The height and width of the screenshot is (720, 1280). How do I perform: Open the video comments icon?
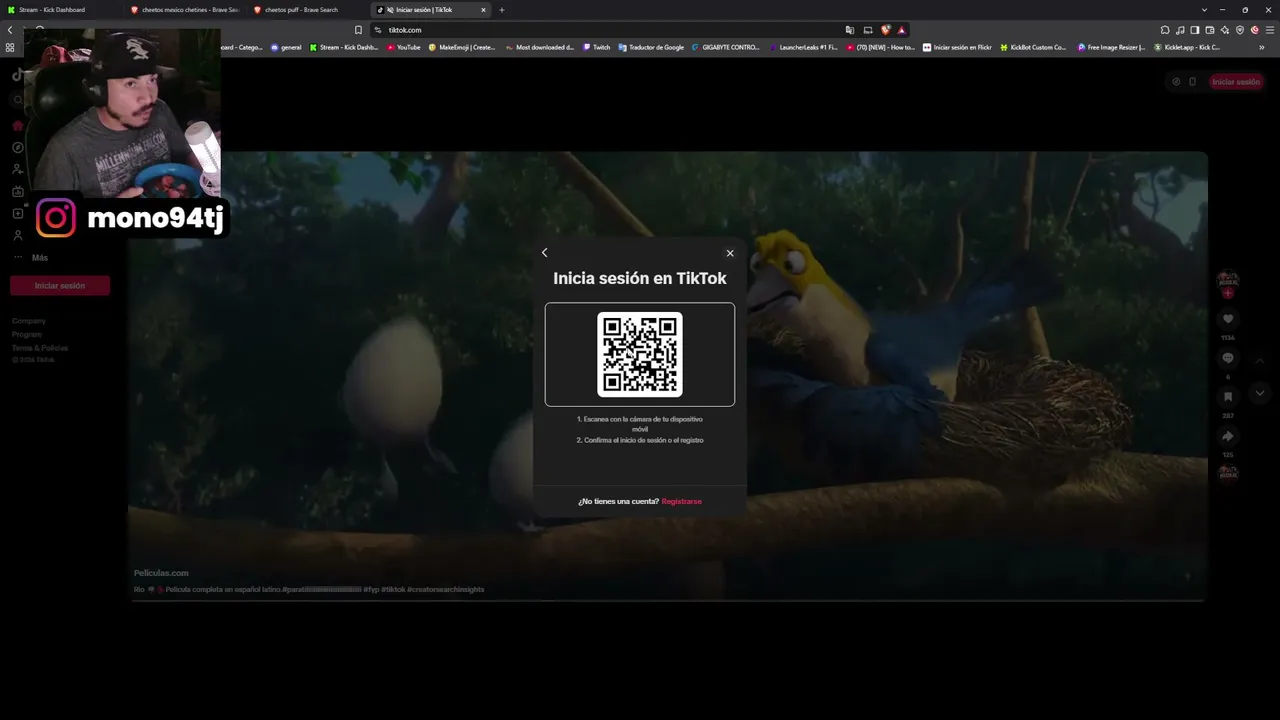1228,358
